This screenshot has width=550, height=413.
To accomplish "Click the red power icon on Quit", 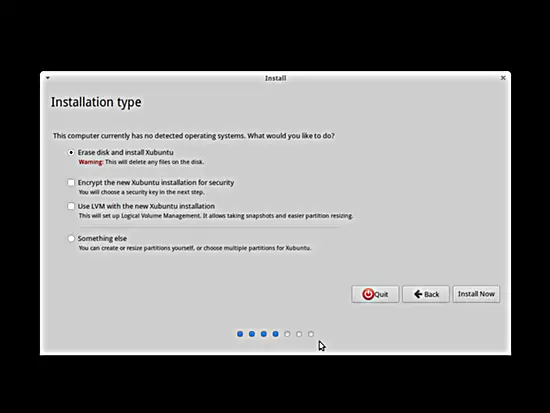I will pyautogui.click(x=368, y=294).
